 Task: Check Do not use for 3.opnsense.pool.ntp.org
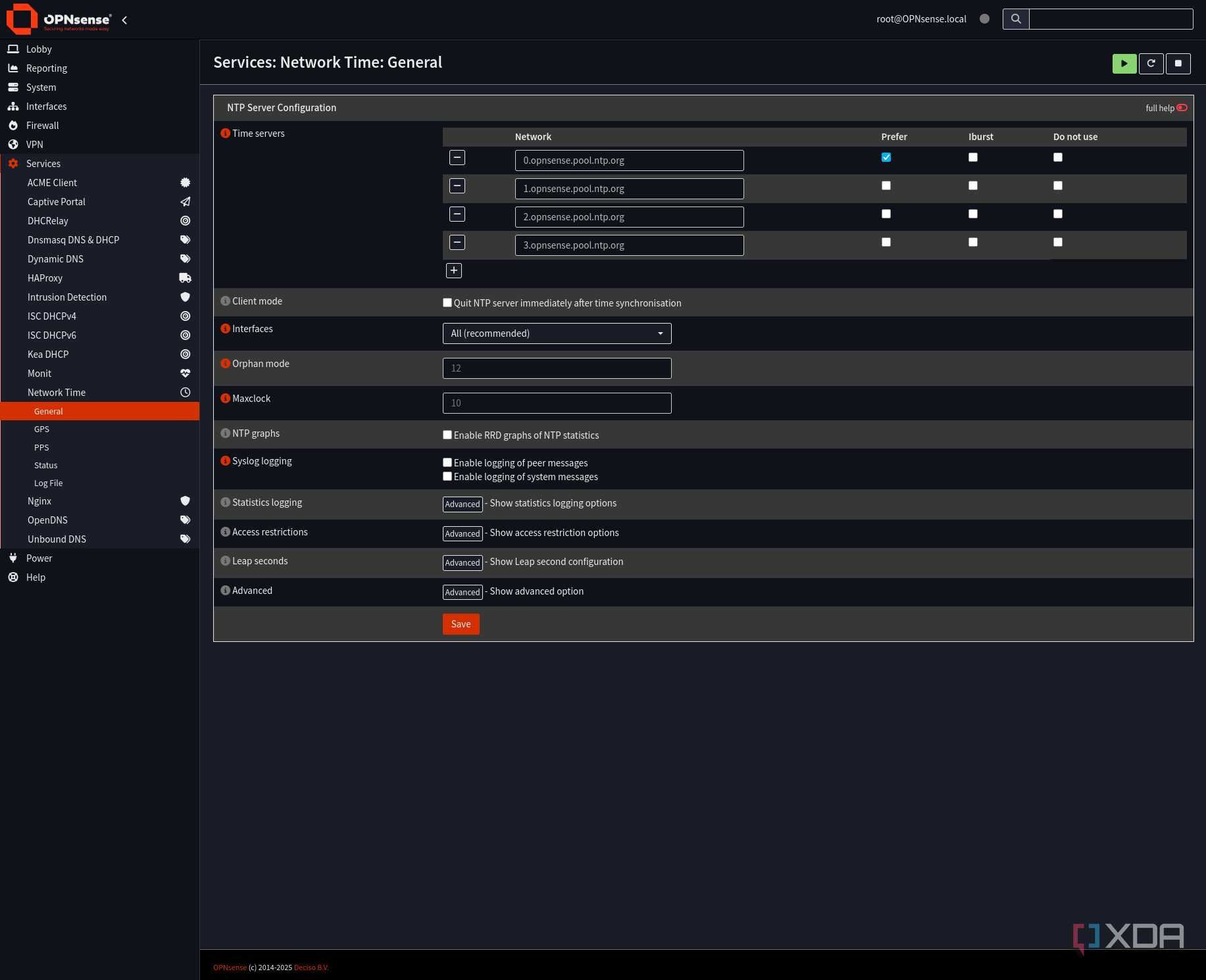[1058, 242]
